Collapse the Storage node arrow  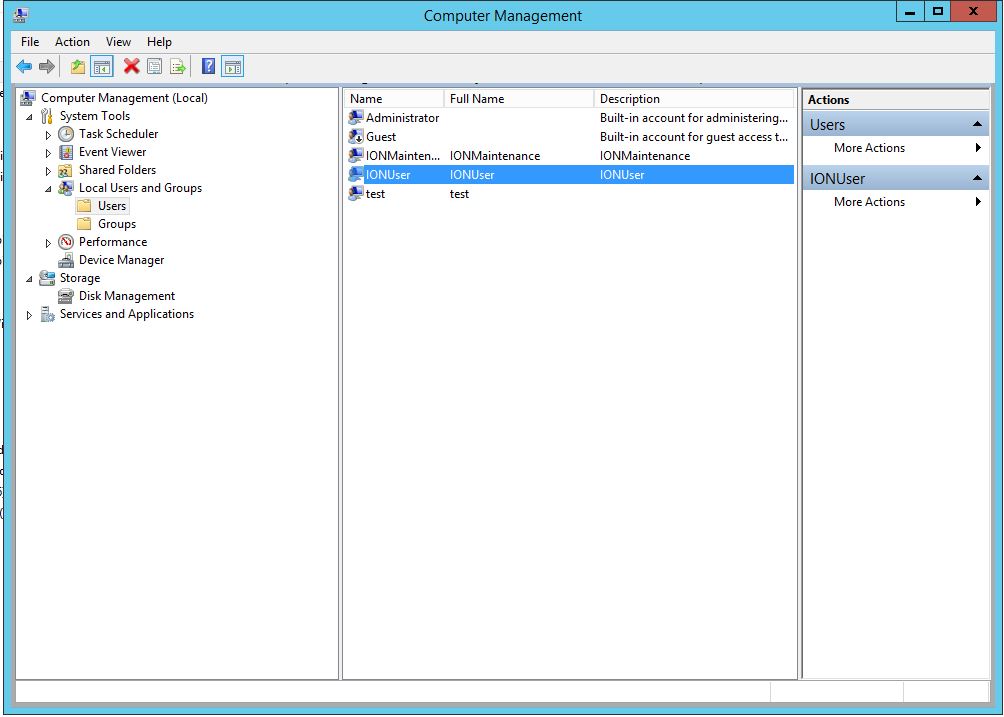point(29,278)
